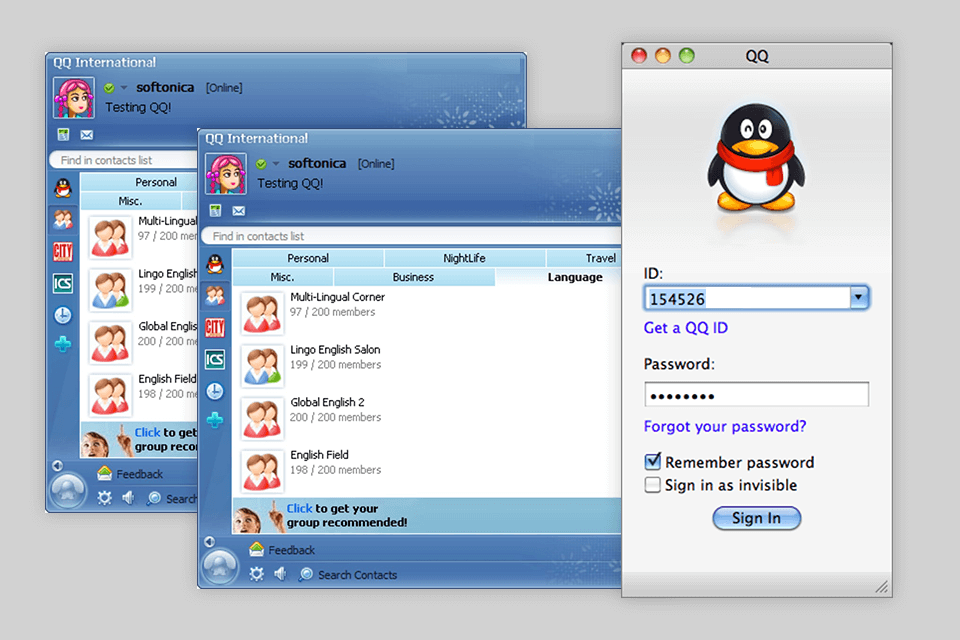Uncheck the Remember password checkbox
The width and height of the screenshot is (960, 640).
tap(653, 461)
